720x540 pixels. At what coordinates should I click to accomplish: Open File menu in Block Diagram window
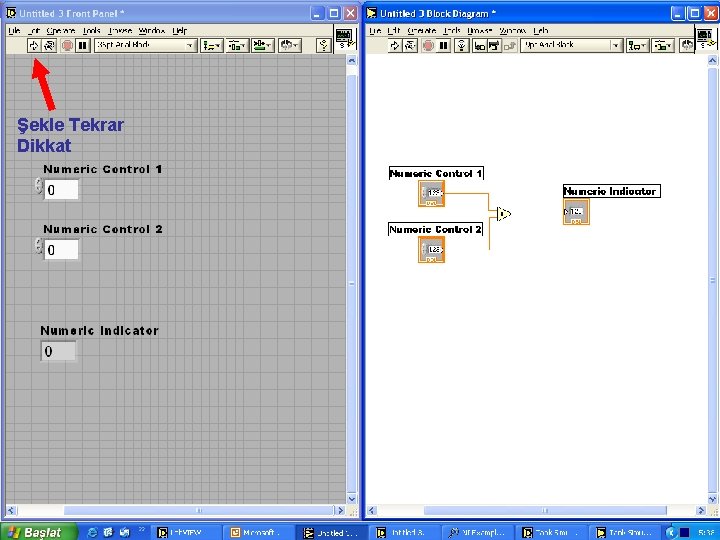point(375,30)
